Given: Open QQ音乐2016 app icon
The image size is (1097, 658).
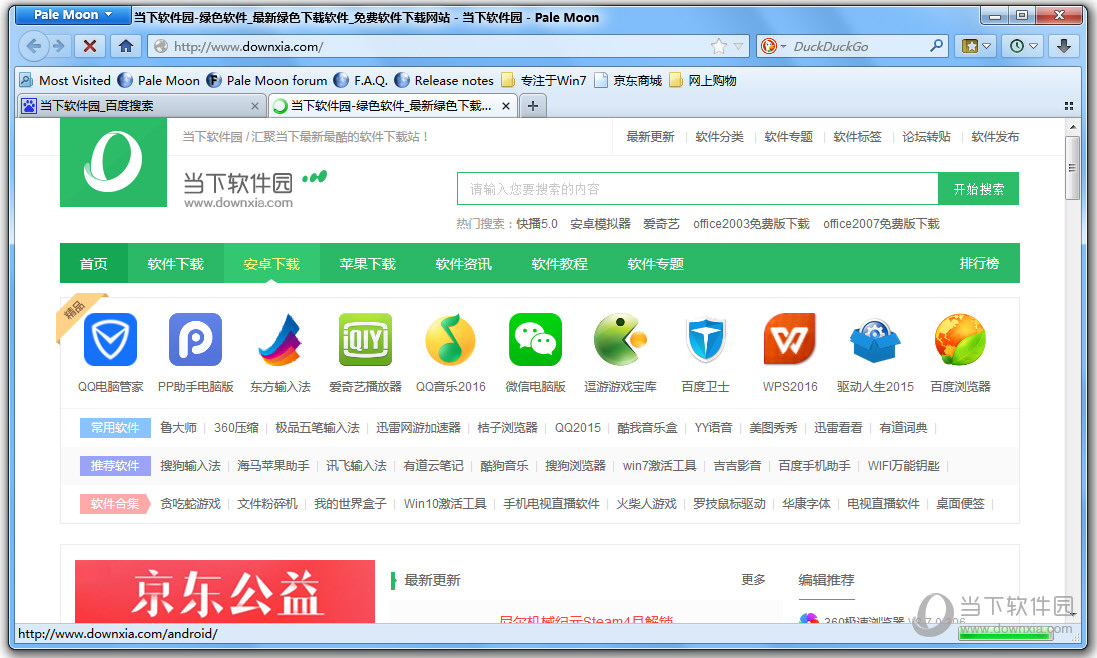Looking at the screenshot, I should pyautogui.click(x=451, y=340).
